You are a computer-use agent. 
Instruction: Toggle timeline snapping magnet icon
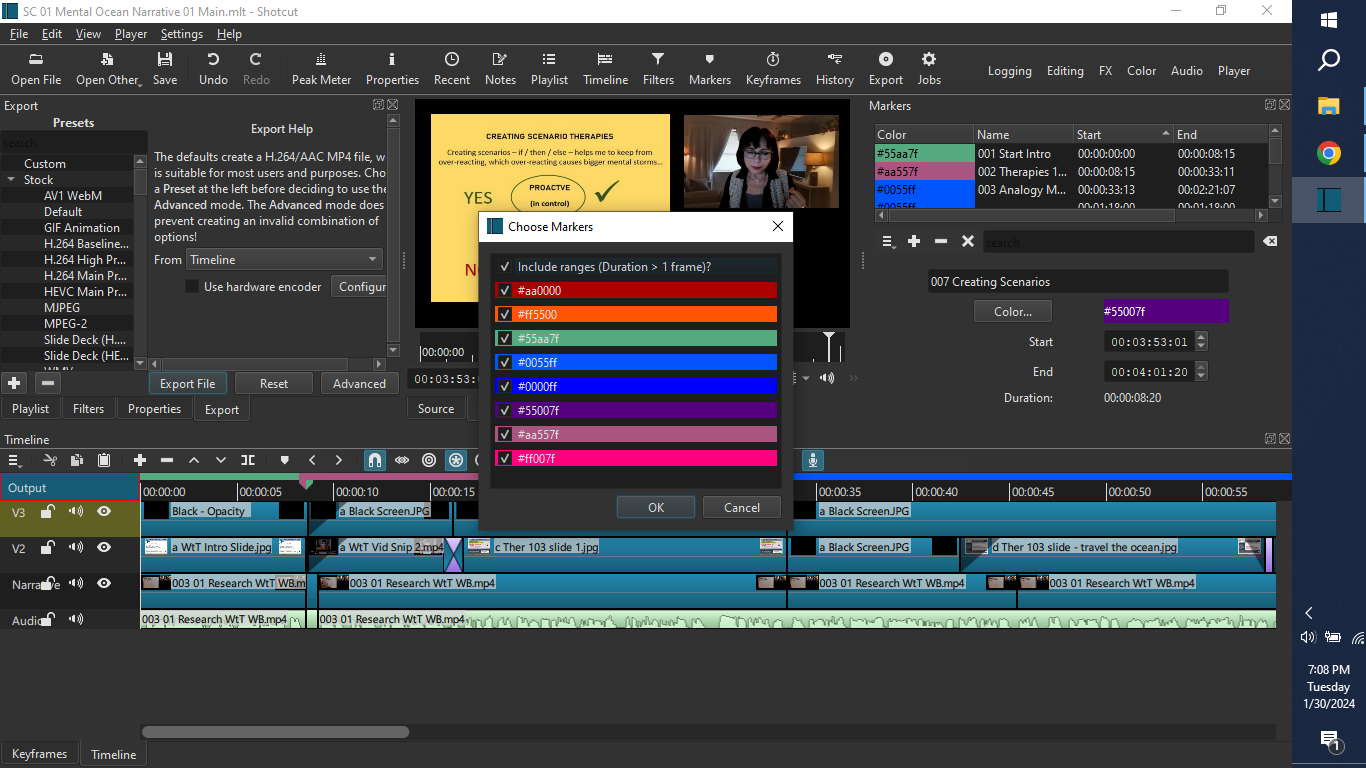coord(374,460)
